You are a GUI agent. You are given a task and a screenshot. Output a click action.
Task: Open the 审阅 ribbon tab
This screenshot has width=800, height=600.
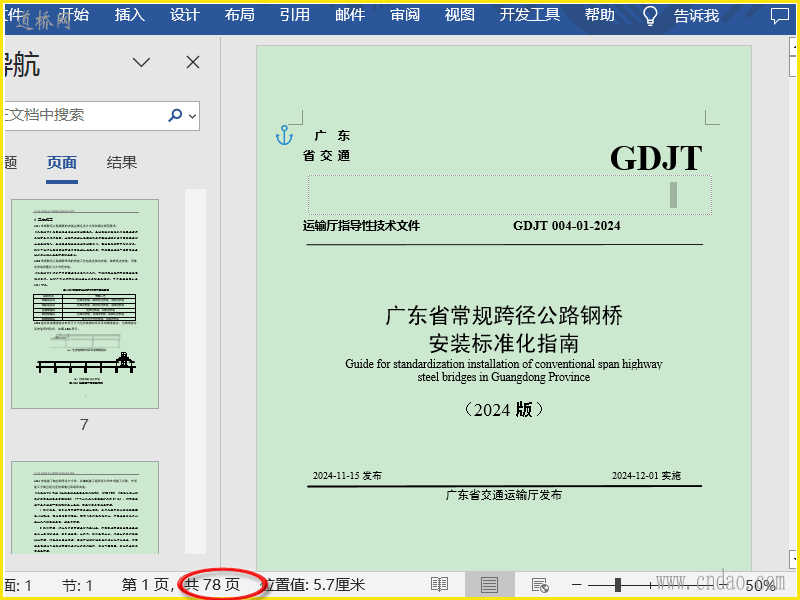405,15
